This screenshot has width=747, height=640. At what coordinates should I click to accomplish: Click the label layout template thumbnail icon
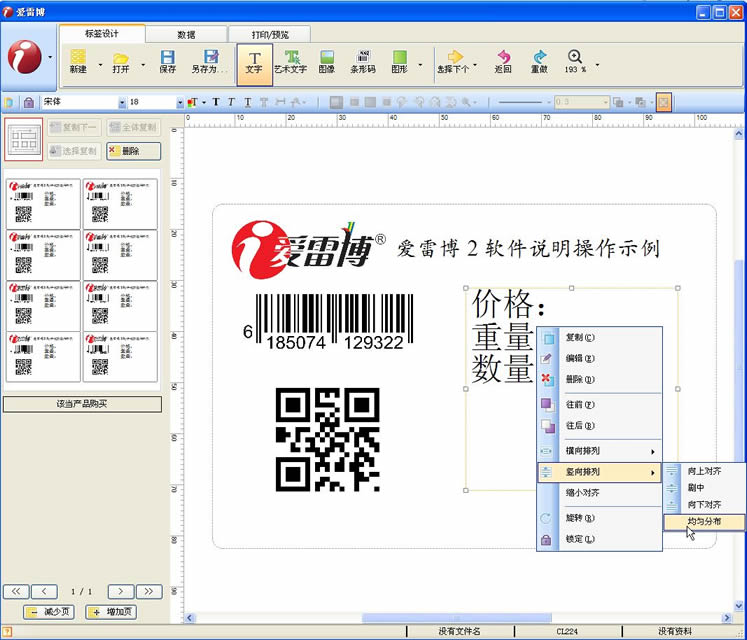click(x=24, y=139)
